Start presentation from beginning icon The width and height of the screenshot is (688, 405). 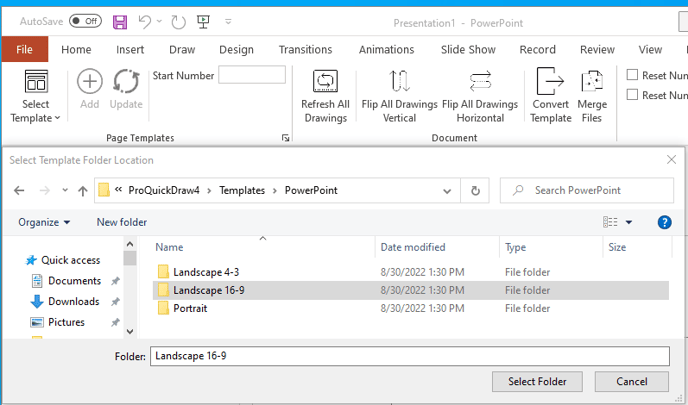(x=203, y=22)
